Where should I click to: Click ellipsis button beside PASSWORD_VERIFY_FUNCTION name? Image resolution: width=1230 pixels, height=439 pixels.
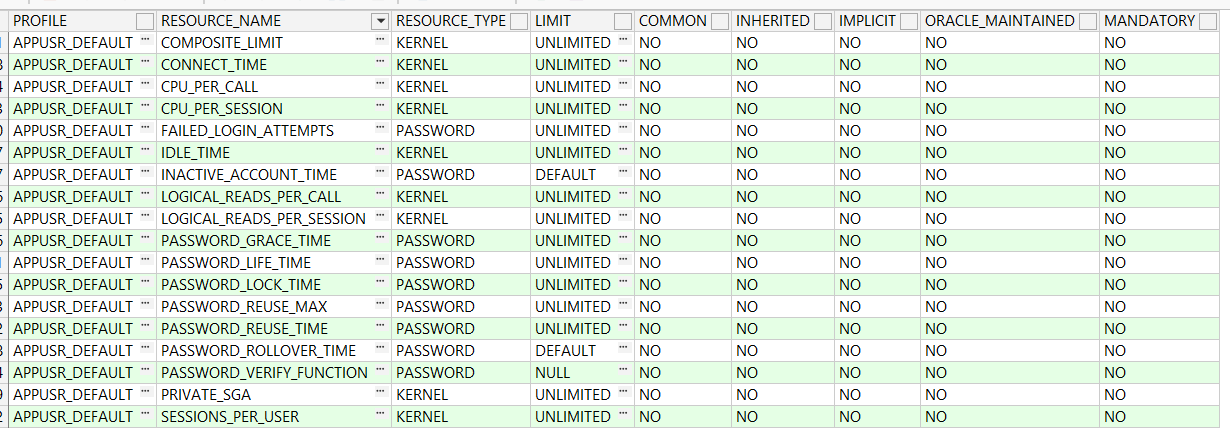(x=380, y=372)
